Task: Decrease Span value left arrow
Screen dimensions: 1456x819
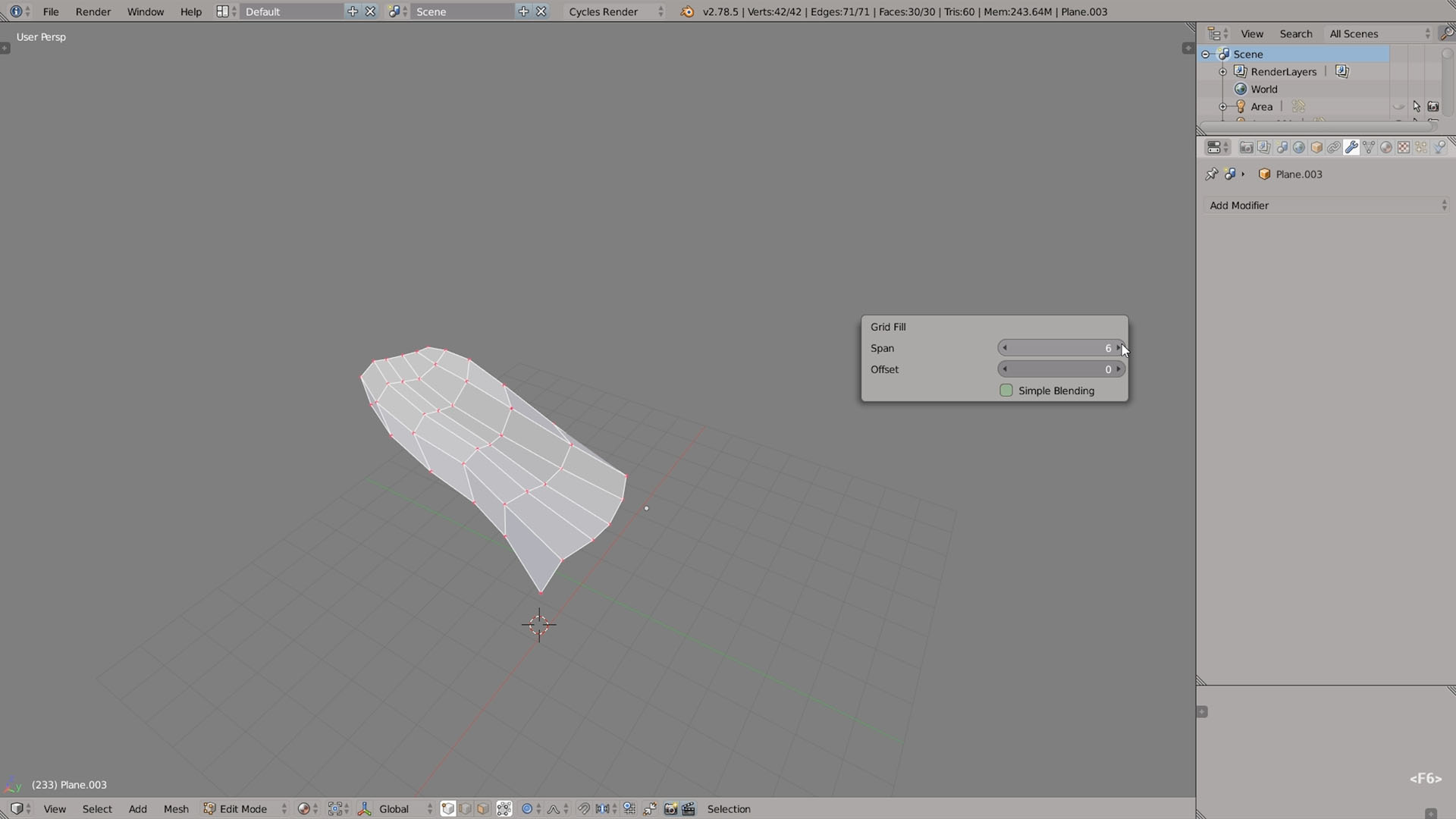Action: 1005,348
